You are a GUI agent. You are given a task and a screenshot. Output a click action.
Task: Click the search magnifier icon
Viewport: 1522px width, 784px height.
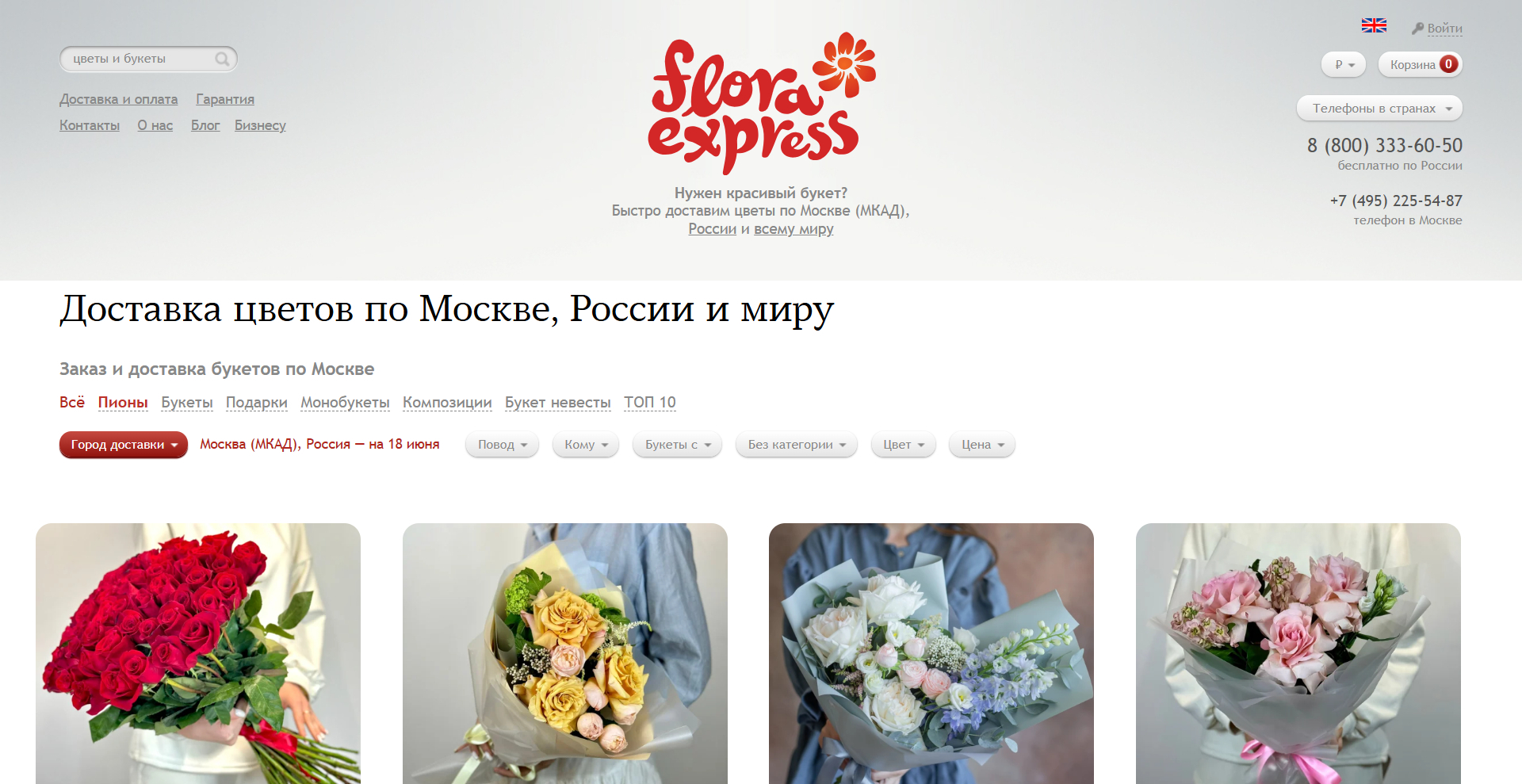tap(222, 59)
